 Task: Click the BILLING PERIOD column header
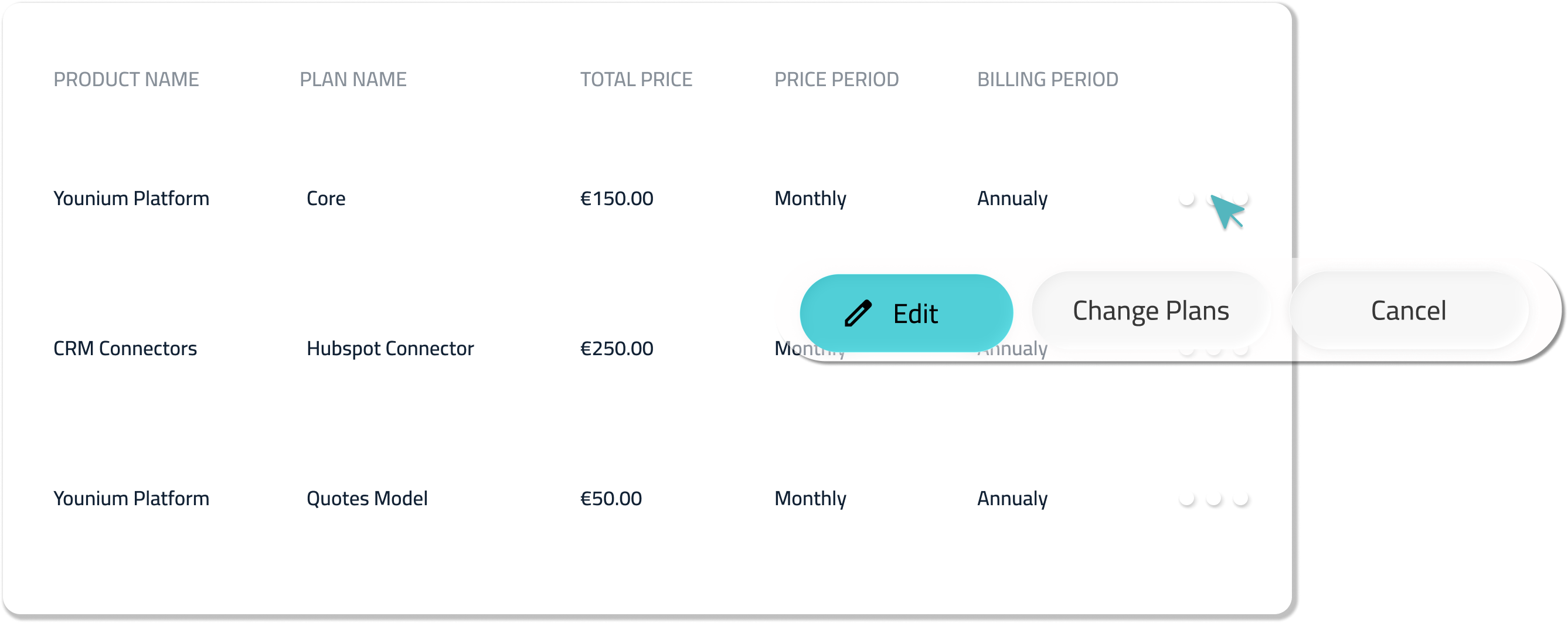pos(1047,79)
